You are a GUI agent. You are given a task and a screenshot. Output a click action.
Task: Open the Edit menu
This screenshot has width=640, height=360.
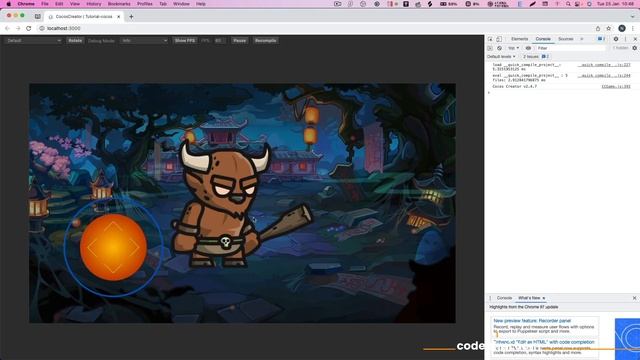(59, 4)
